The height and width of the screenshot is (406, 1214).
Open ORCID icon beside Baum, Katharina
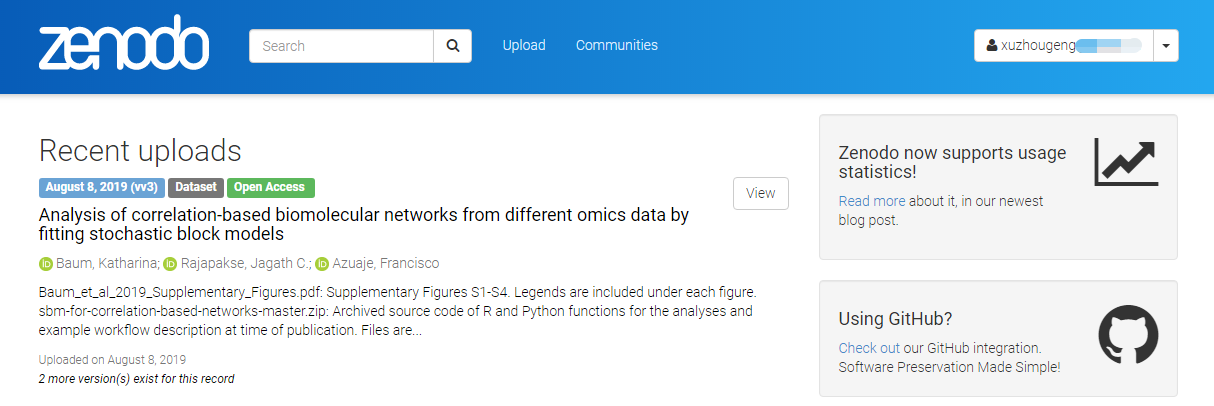pos(45,264)
